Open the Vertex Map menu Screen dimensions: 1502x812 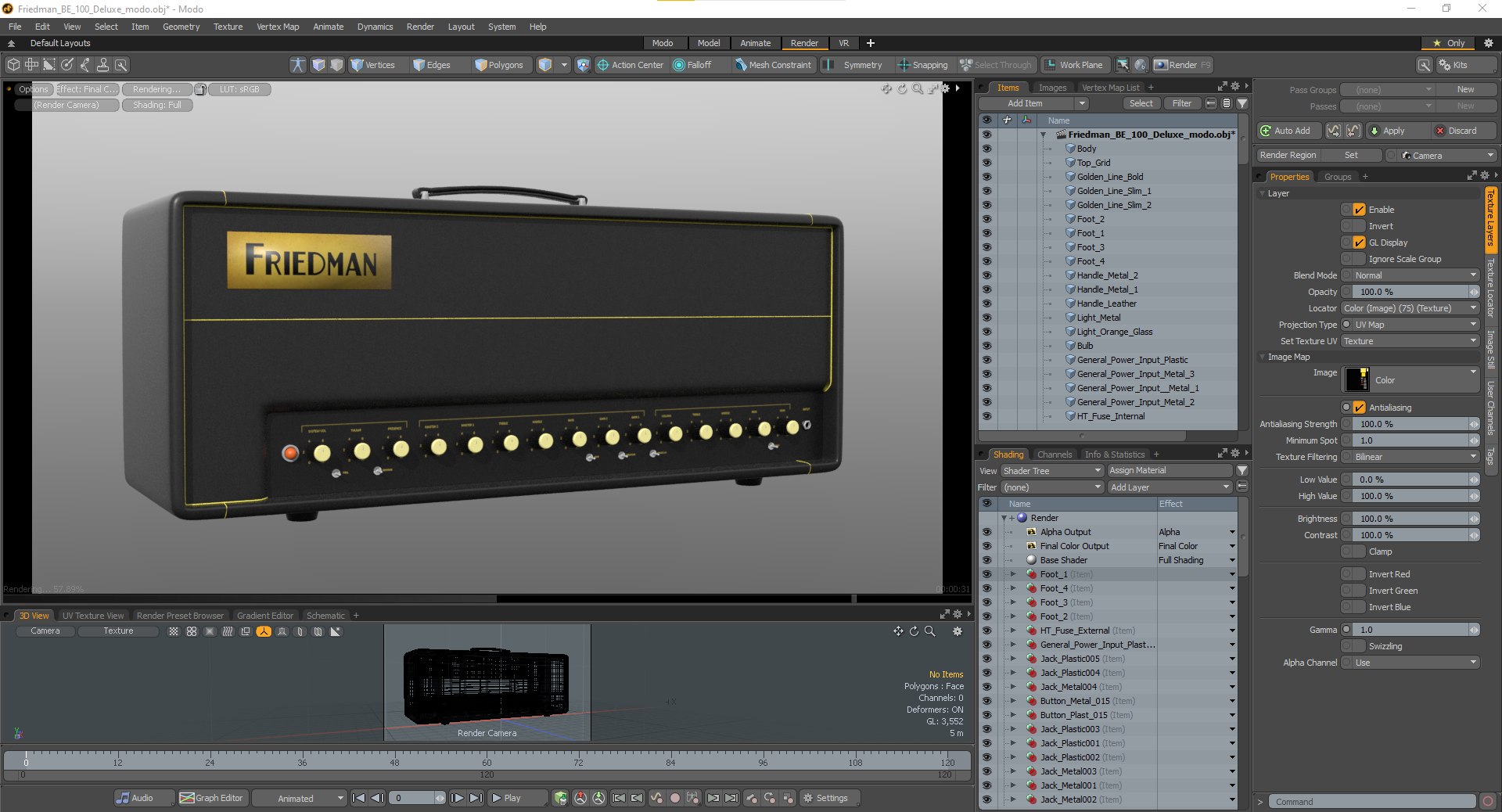[x=278, y=27]
